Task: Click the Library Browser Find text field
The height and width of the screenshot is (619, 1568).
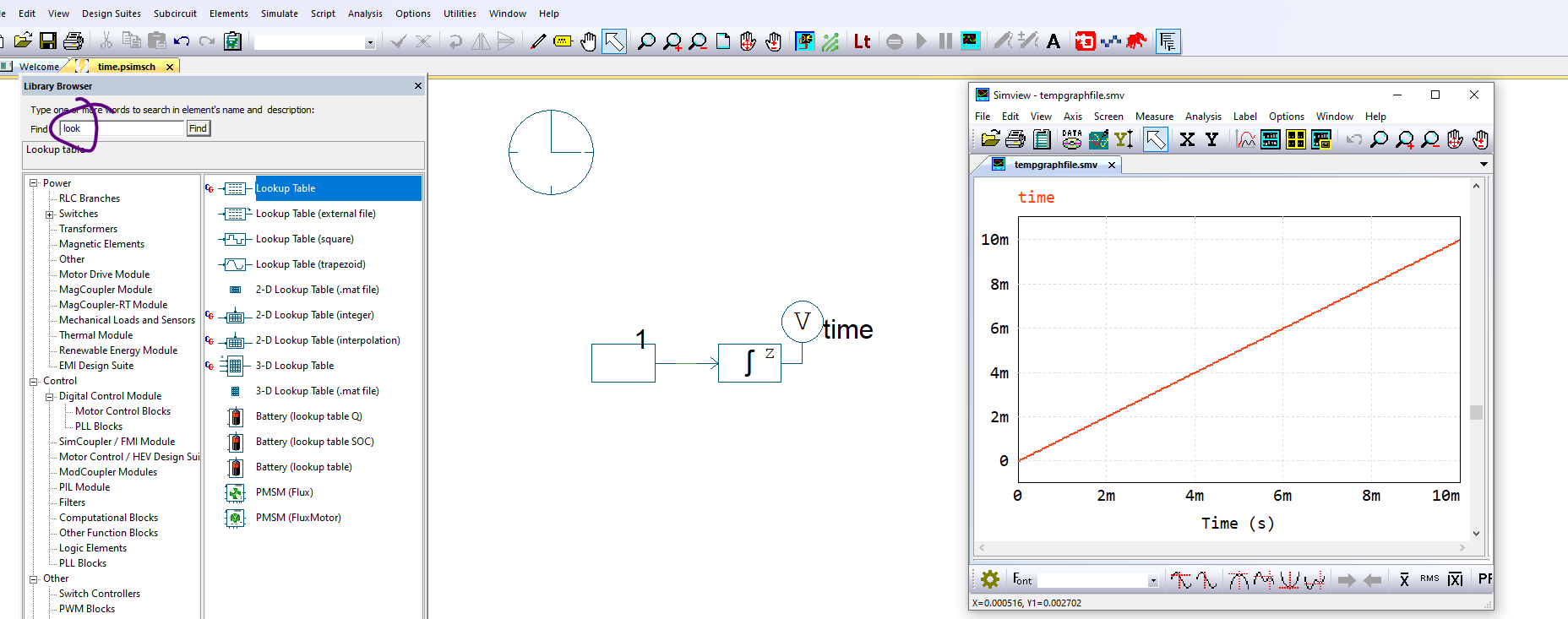Action: pos(122,128)
